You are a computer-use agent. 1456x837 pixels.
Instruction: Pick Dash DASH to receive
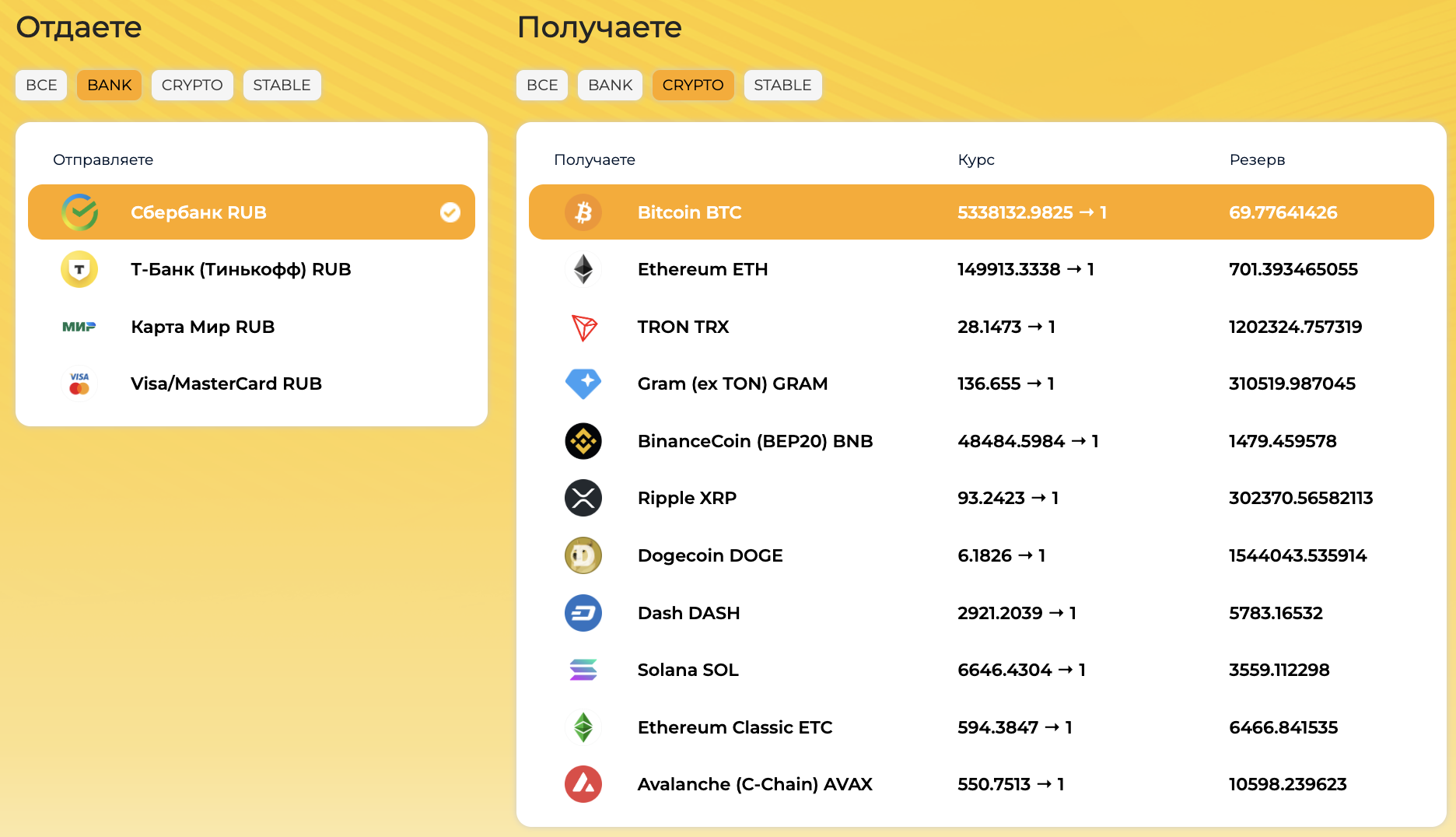click(x=982, y=613)
